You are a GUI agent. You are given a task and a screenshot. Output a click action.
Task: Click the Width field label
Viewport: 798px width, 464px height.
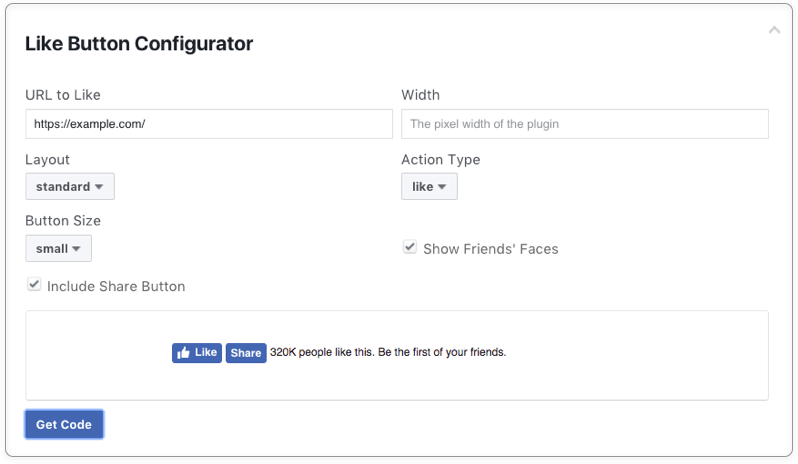(x=420, y=95)
